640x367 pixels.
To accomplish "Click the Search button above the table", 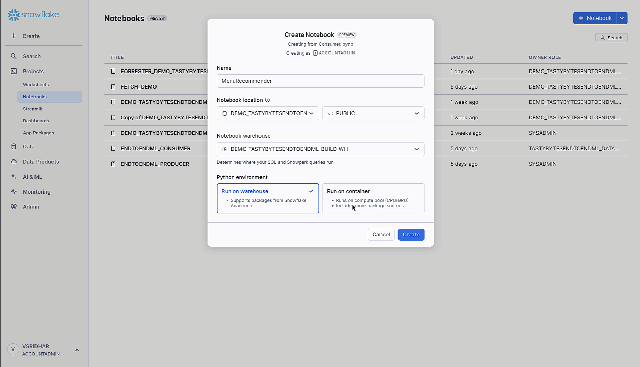I will click(611, 38).
